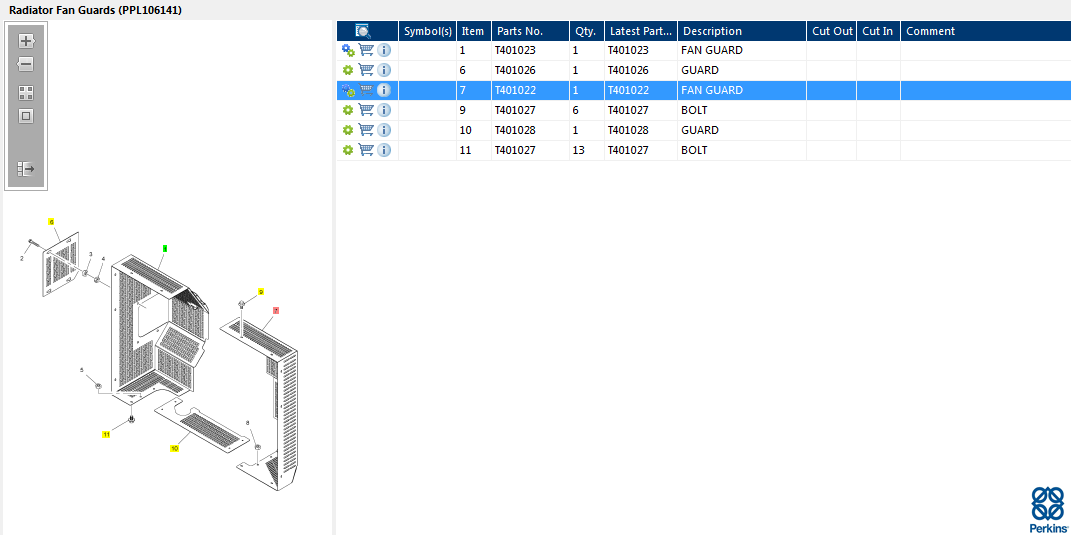Click gear icon for item 6 GUARD
Viewport: 1071px width, 535px height.
[348, 70]
